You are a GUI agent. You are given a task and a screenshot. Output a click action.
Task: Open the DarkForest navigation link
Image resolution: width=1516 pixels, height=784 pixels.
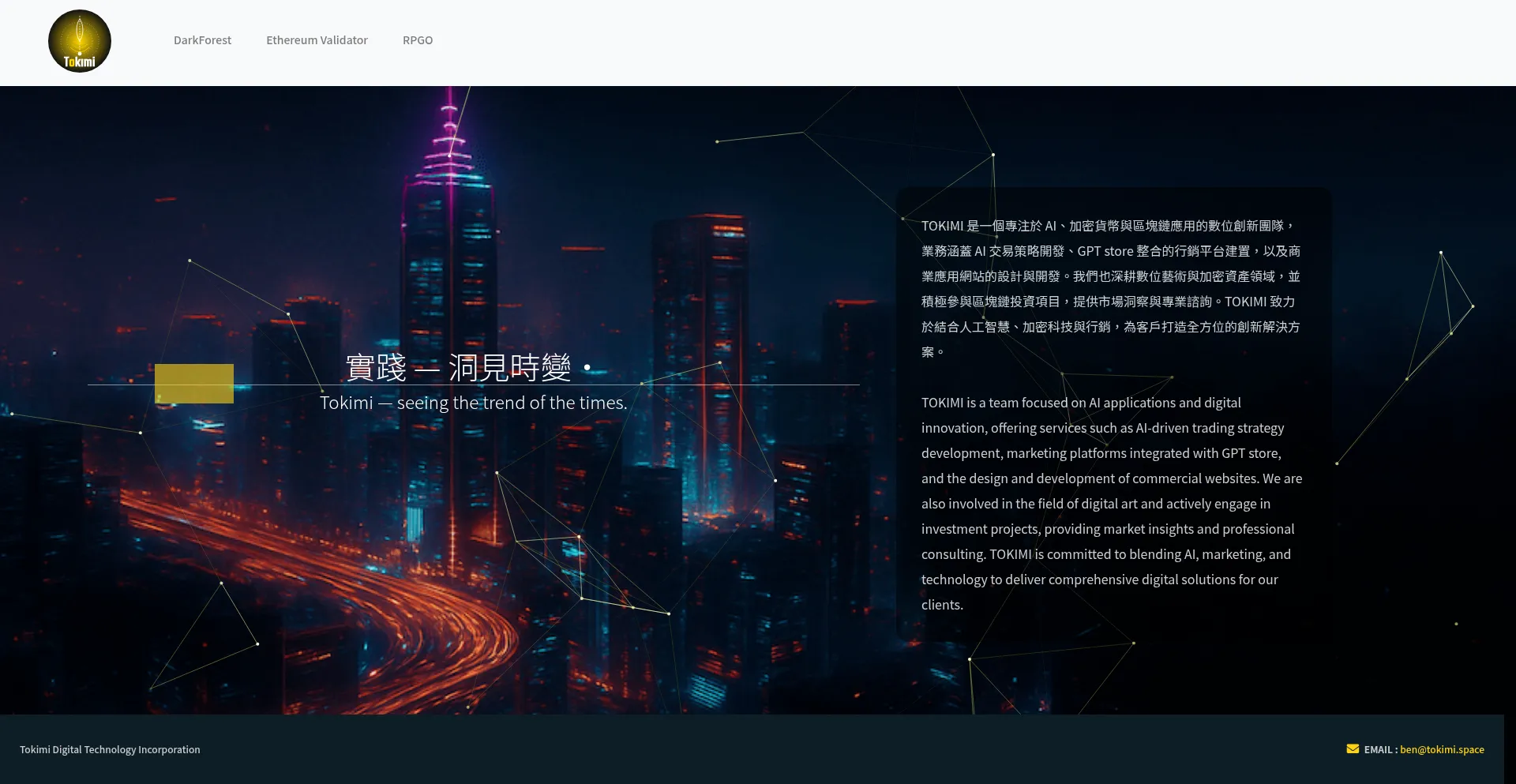tap(202, 40)
